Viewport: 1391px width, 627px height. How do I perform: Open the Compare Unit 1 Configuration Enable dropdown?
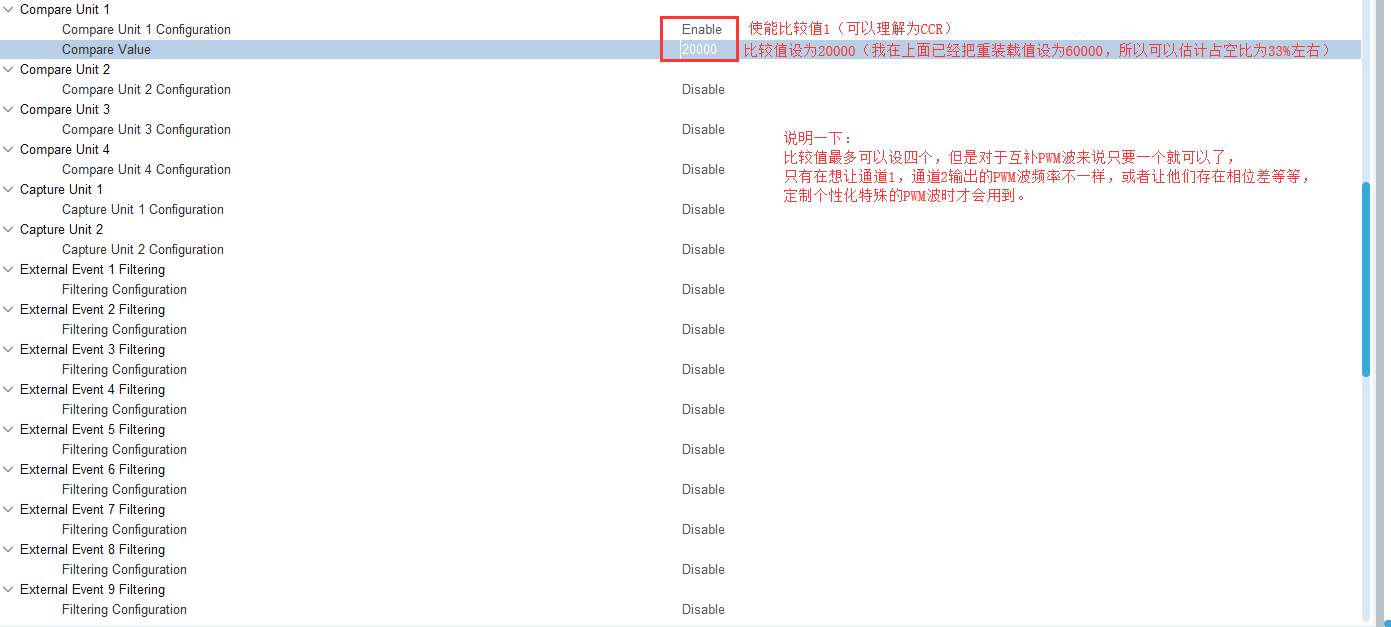[x=700, y=29]
